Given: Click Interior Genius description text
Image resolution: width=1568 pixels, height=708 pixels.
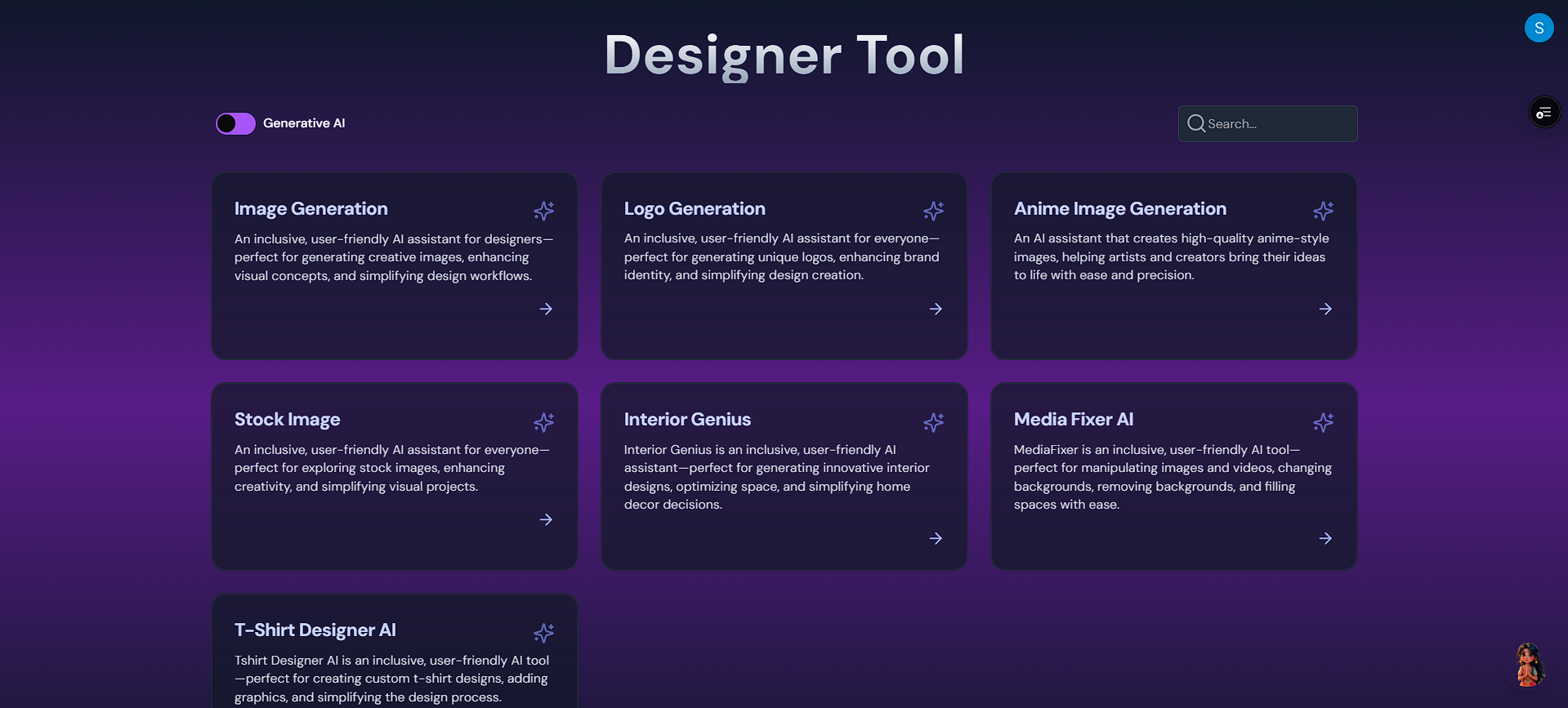Looking at the screenshot, I should tap(777, 477).
